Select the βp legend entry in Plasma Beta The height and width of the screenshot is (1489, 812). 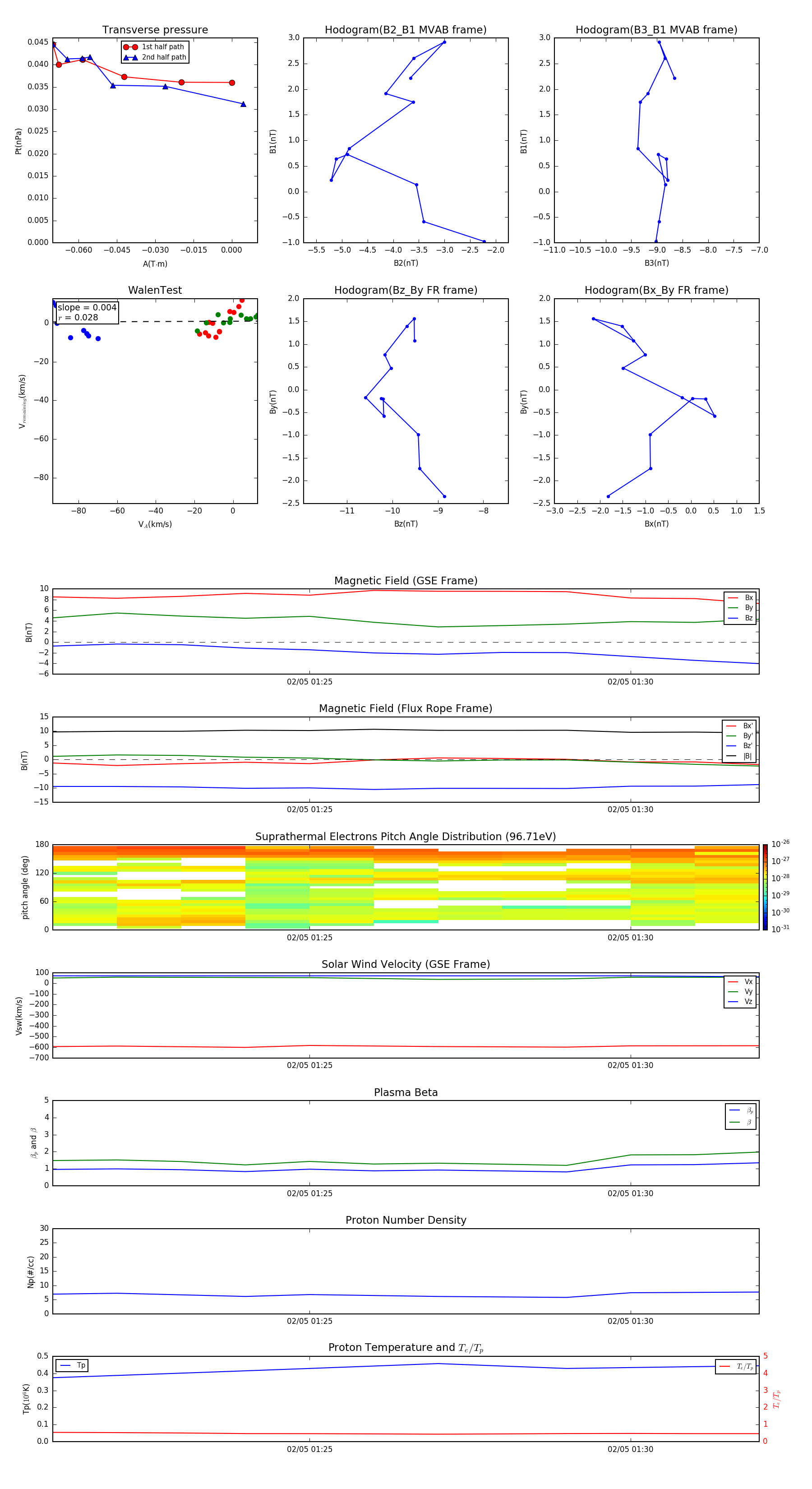coord(741,1110)
